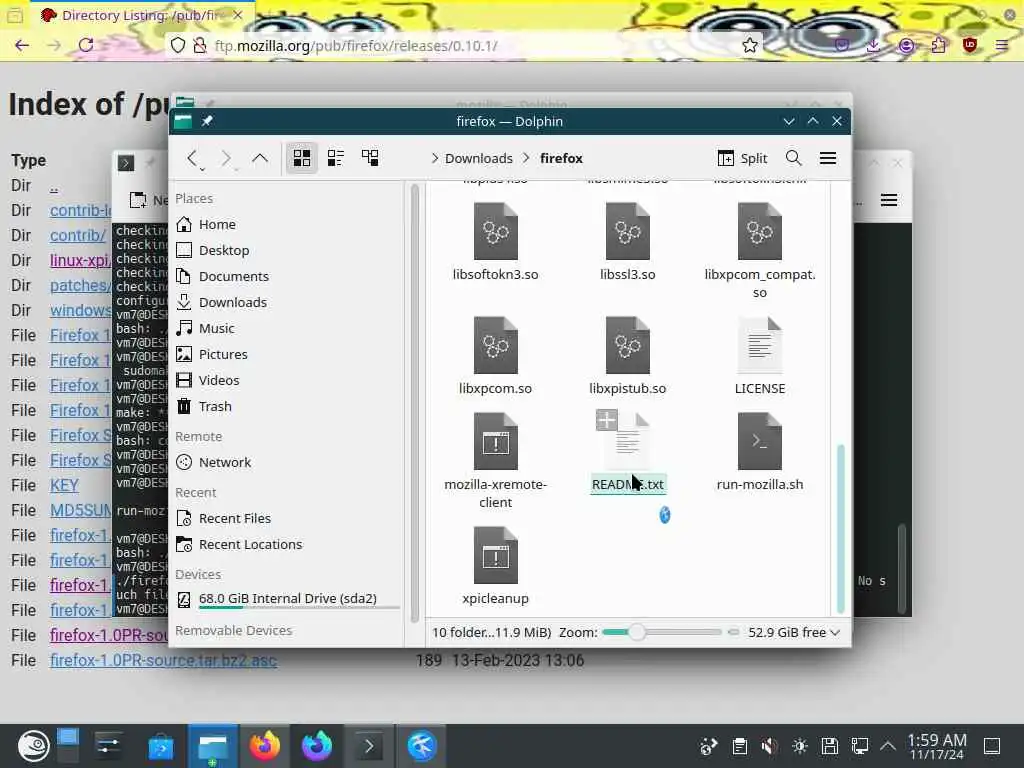
Task: Bookmark this page with the star icon
Action: [x=750, y=45]
